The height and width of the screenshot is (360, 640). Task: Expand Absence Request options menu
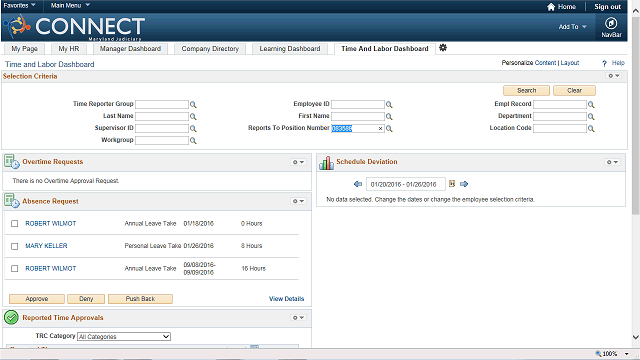click(298, 201)
